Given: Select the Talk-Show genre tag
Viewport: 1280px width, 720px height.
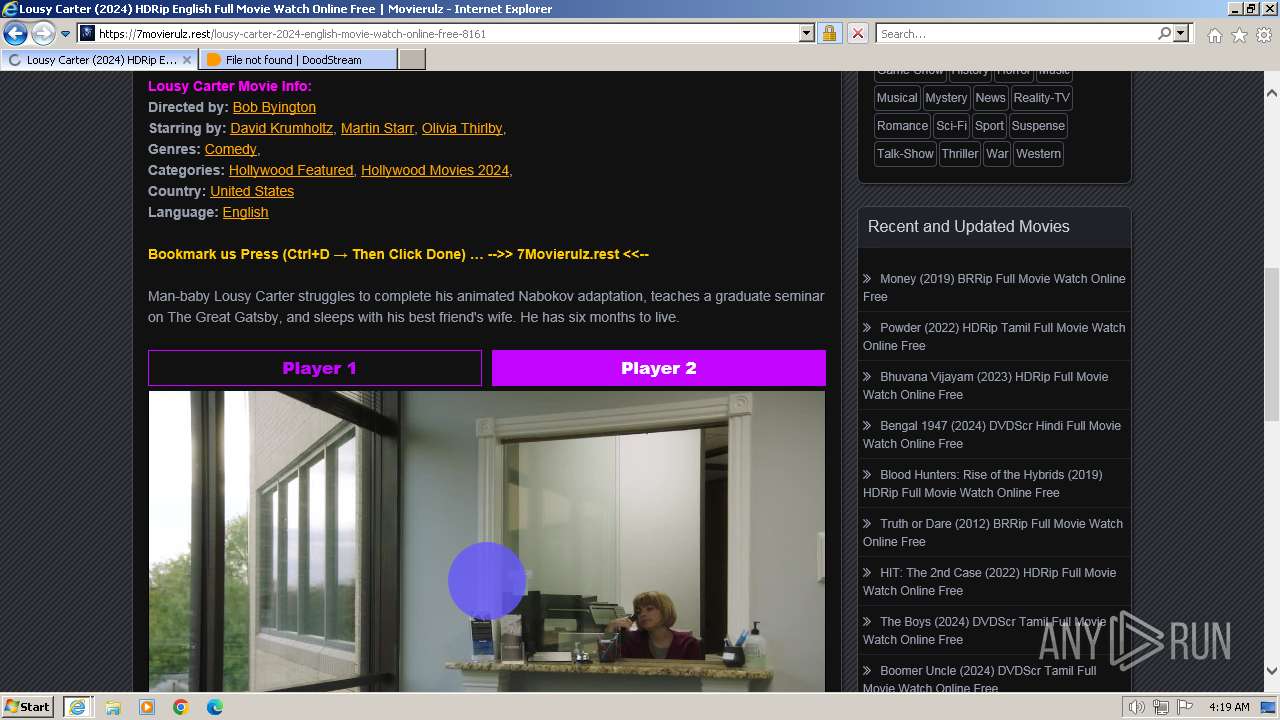Looking at the screenshot, I should tap(905, 154).
